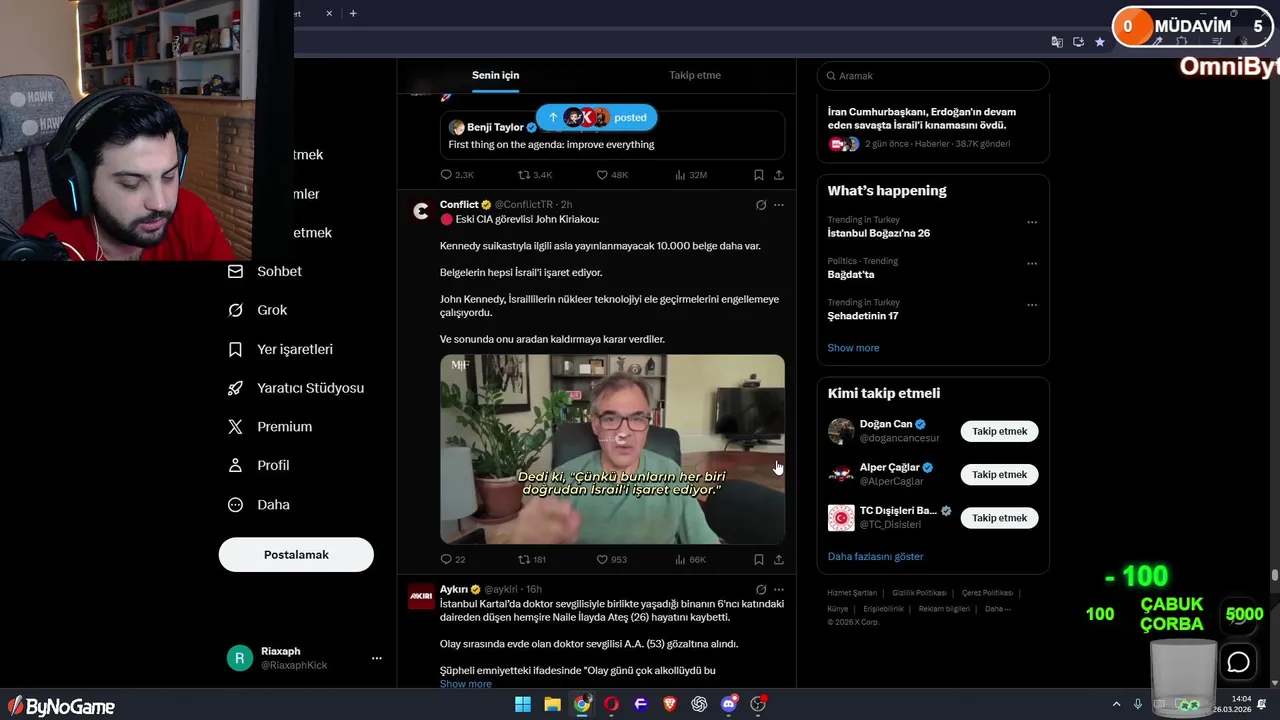
Task: Follow TC Dışişleri Bakanlığı
Action: (x=1000, y=518)
